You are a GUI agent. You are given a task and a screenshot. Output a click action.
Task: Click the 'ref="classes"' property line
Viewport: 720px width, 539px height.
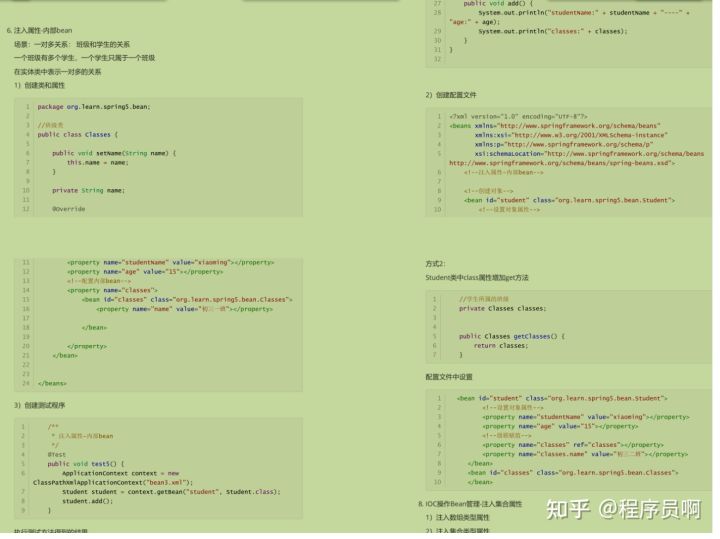(x=573, y=445)
